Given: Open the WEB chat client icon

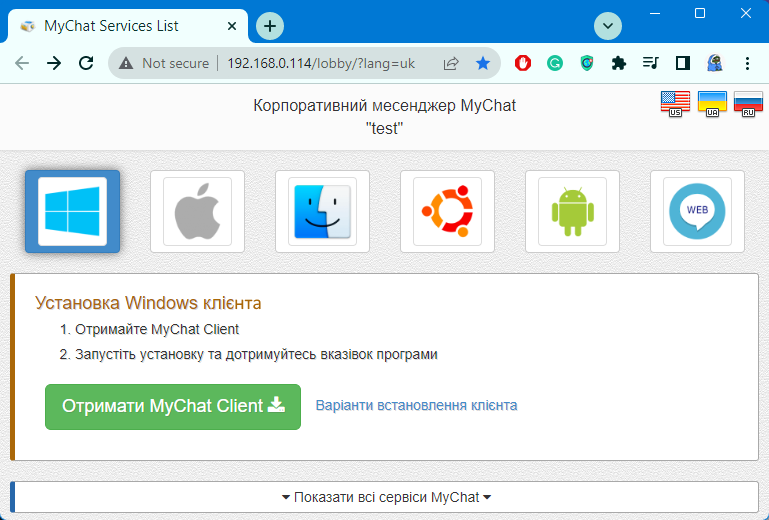Looking at the screenshot, I should tap(697, 211).
